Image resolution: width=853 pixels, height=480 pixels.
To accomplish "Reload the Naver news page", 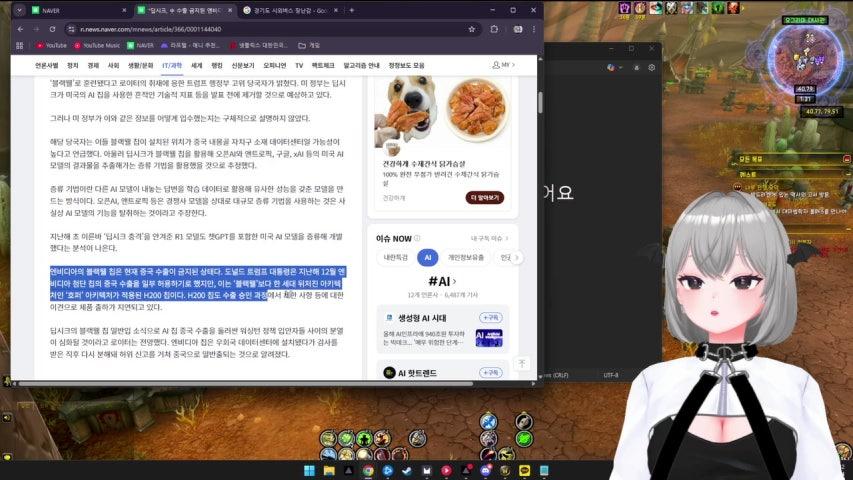I will pyautogui.click(x=52, y=29).
